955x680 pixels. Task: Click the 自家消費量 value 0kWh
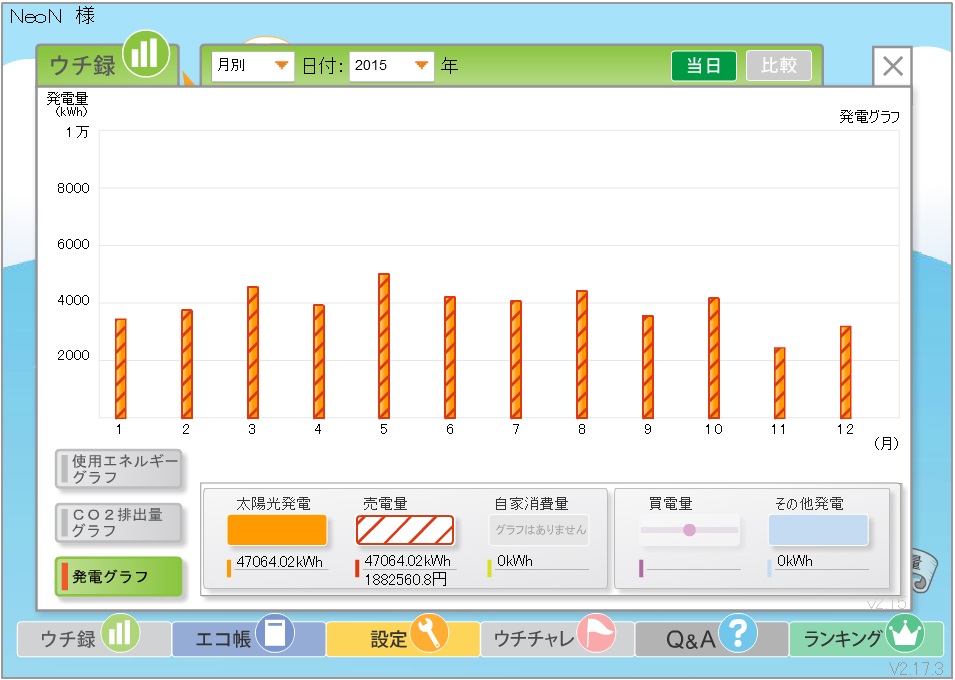tap(515, 561)
